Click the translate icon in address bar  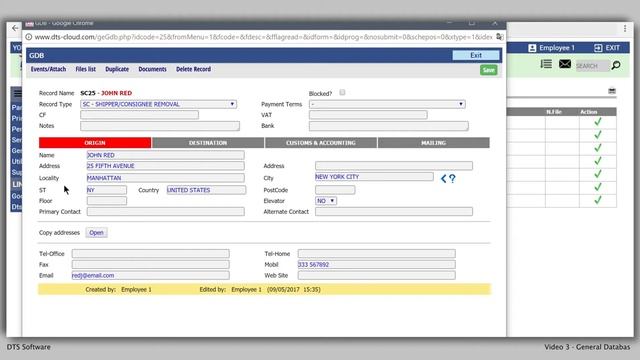tap(500, 37)
